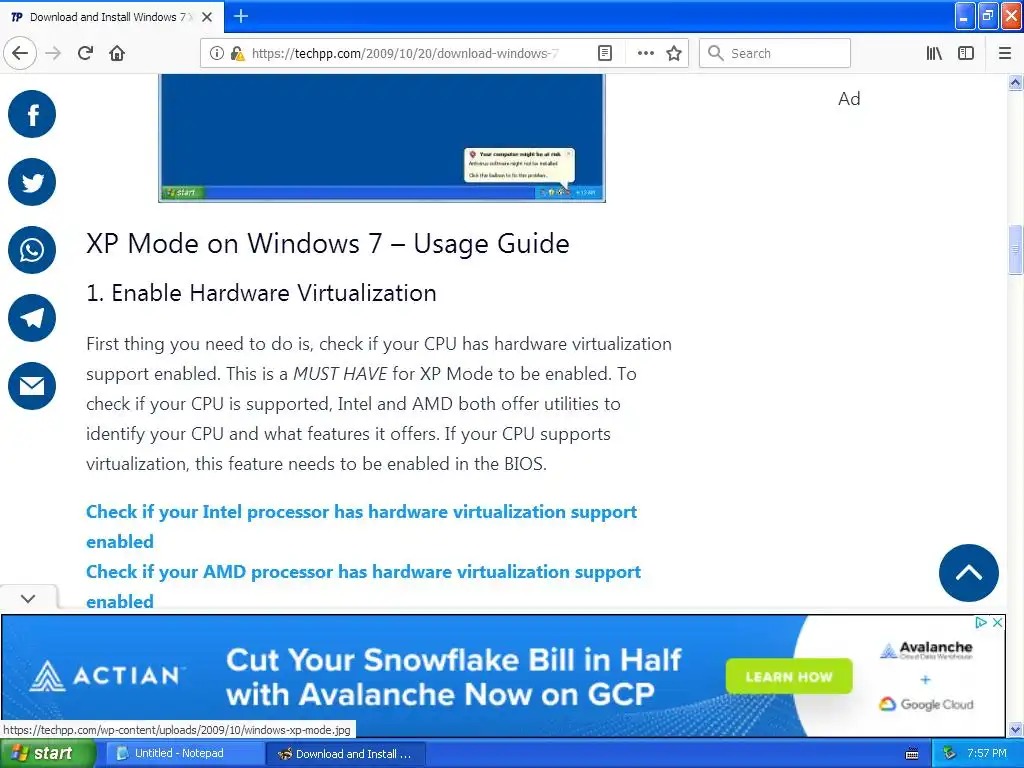Go forward one page in the browser
The height and width of the screenshot is (768, 1024).
[53, 53]
